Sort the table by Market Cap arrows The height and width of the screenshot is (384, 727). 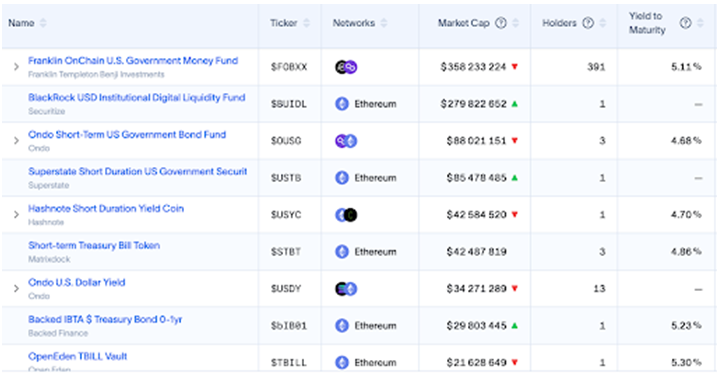[x=516, y=23]
